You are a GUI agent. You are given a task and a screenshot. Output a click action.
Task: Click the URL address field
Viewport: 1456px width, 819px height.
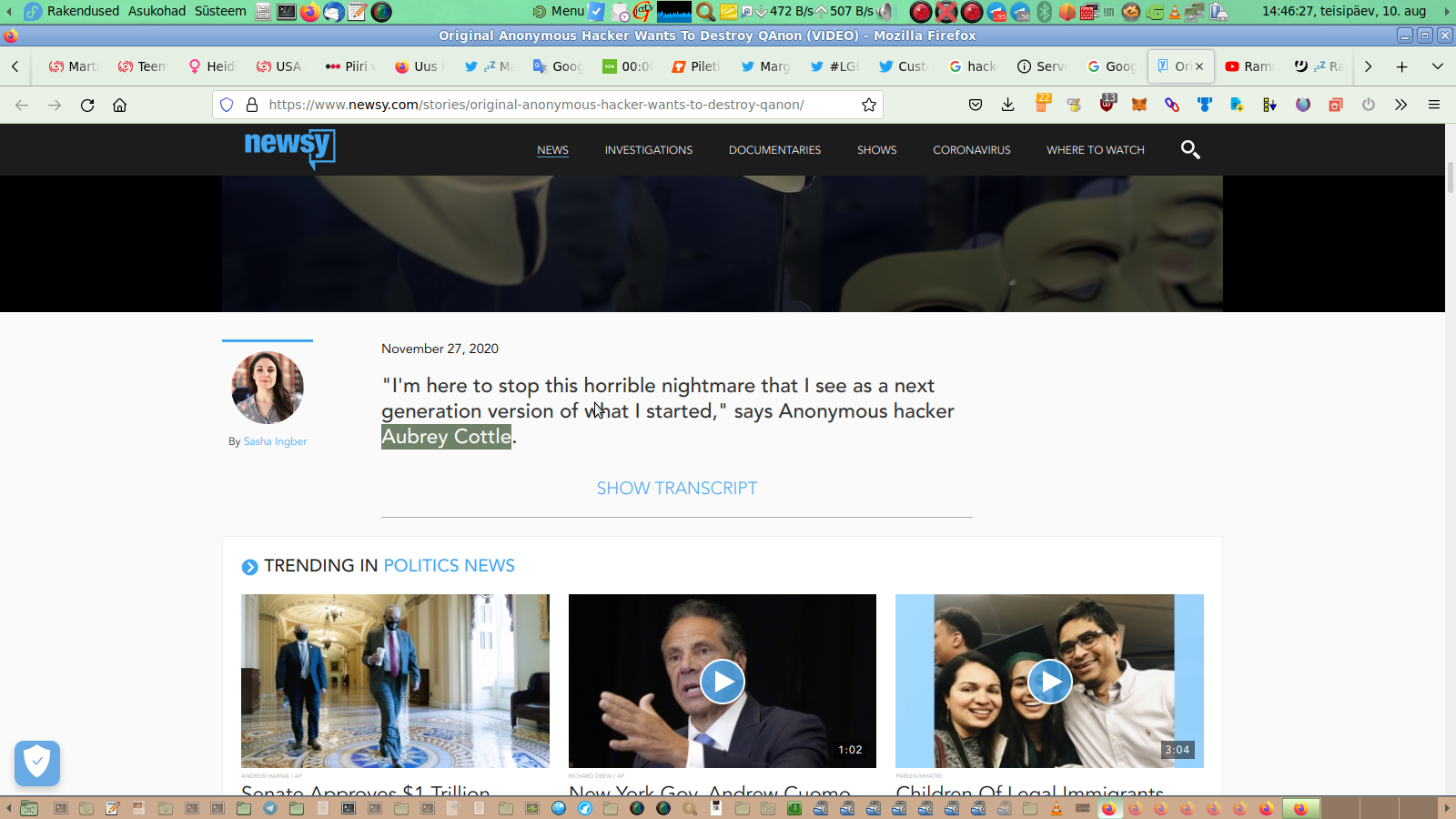pyautogui.click(x=546, y=105)
